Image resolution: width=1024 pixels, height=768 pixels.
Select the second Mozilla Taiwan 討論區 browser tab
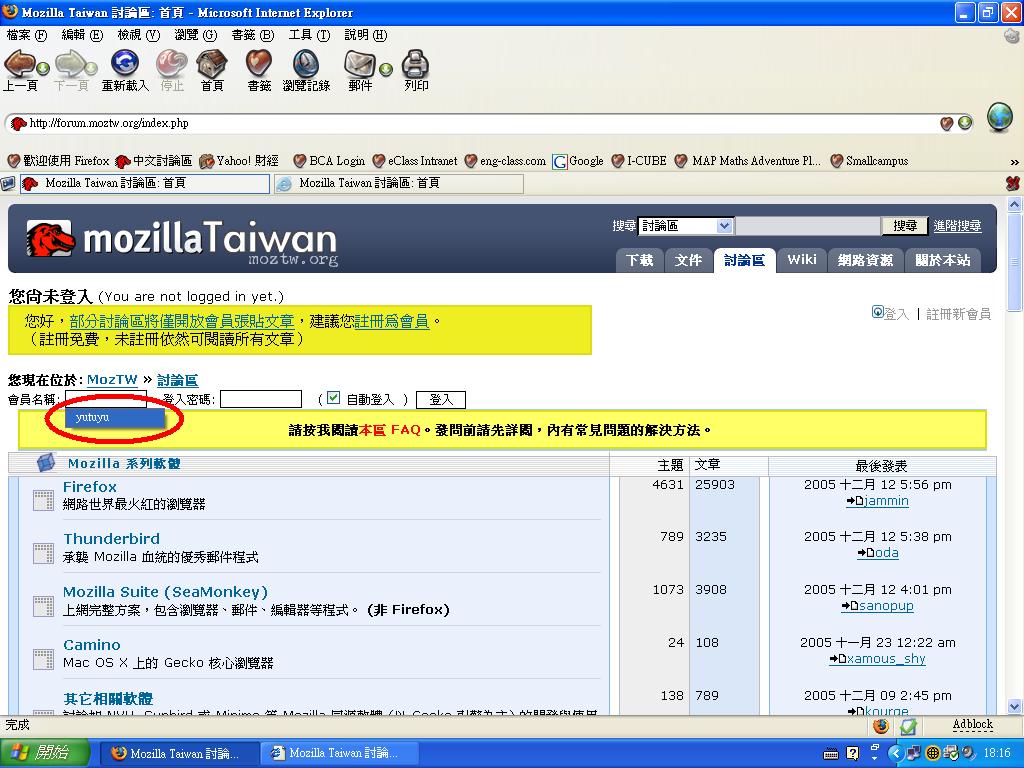click(x=399, y=184)
